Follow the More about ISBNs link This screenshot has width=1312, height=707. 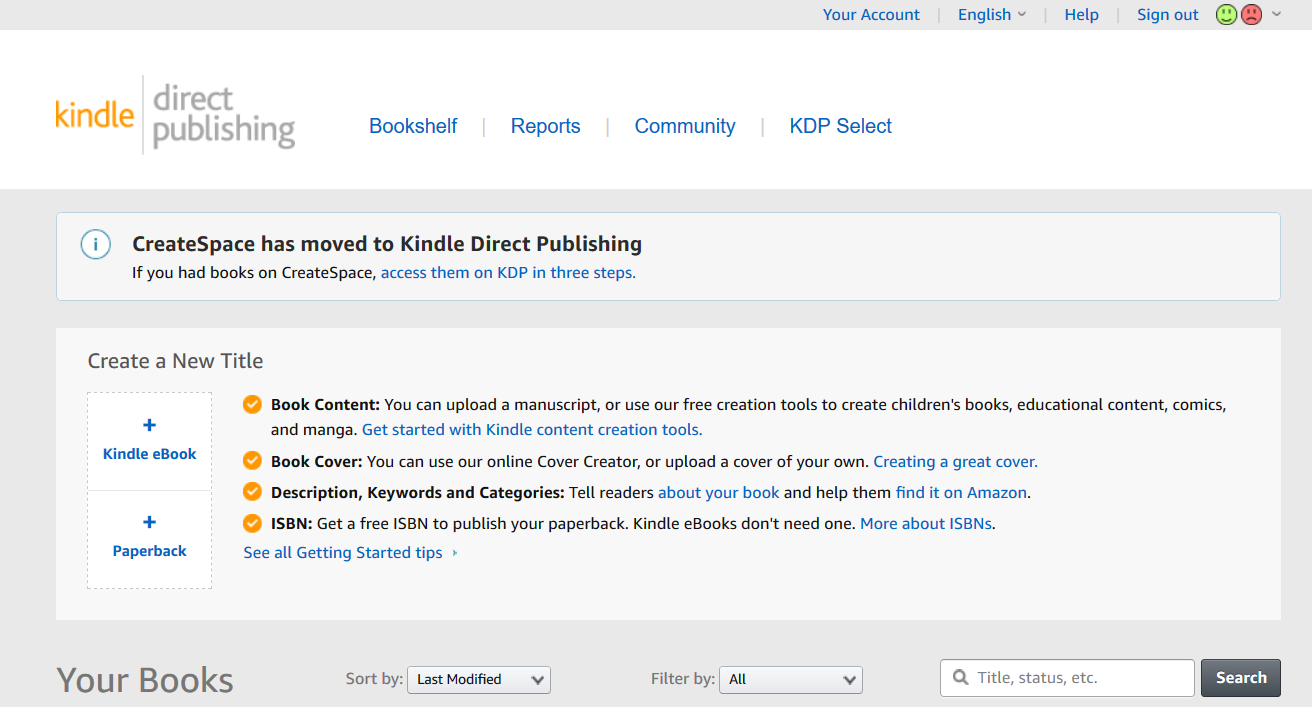[x=926, y=523]
